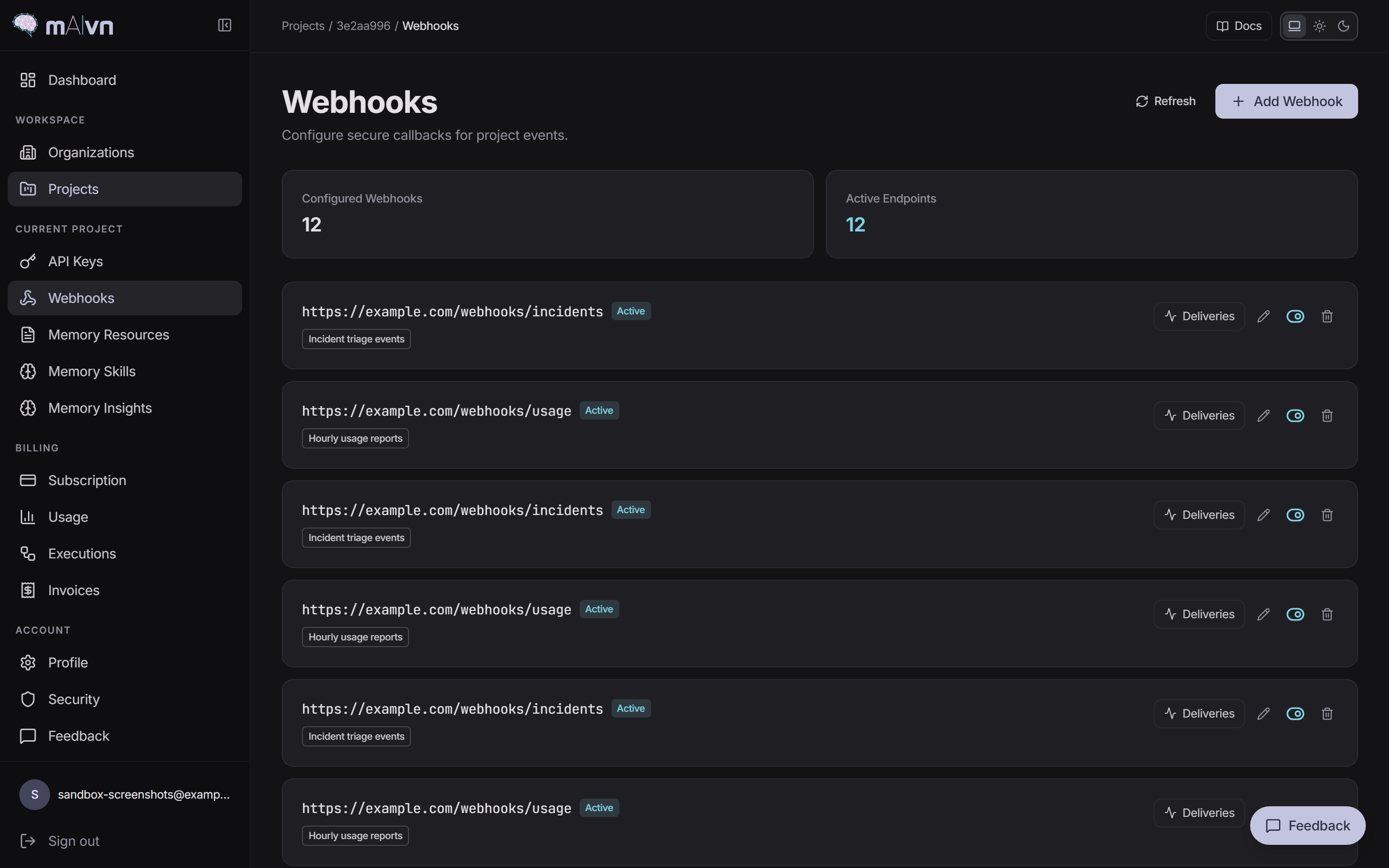Edit the second incidents webhook
Screen dimensions: 1389x868
point(1263,515)
